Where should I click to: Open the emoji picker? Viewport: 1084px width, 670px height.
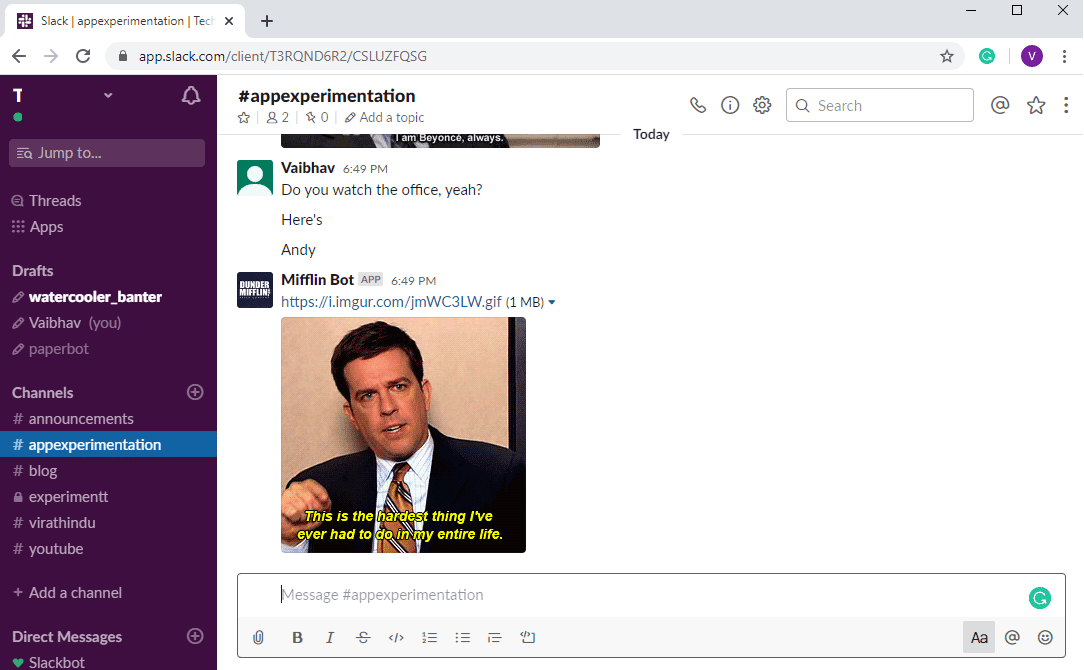click(1045, 638)
